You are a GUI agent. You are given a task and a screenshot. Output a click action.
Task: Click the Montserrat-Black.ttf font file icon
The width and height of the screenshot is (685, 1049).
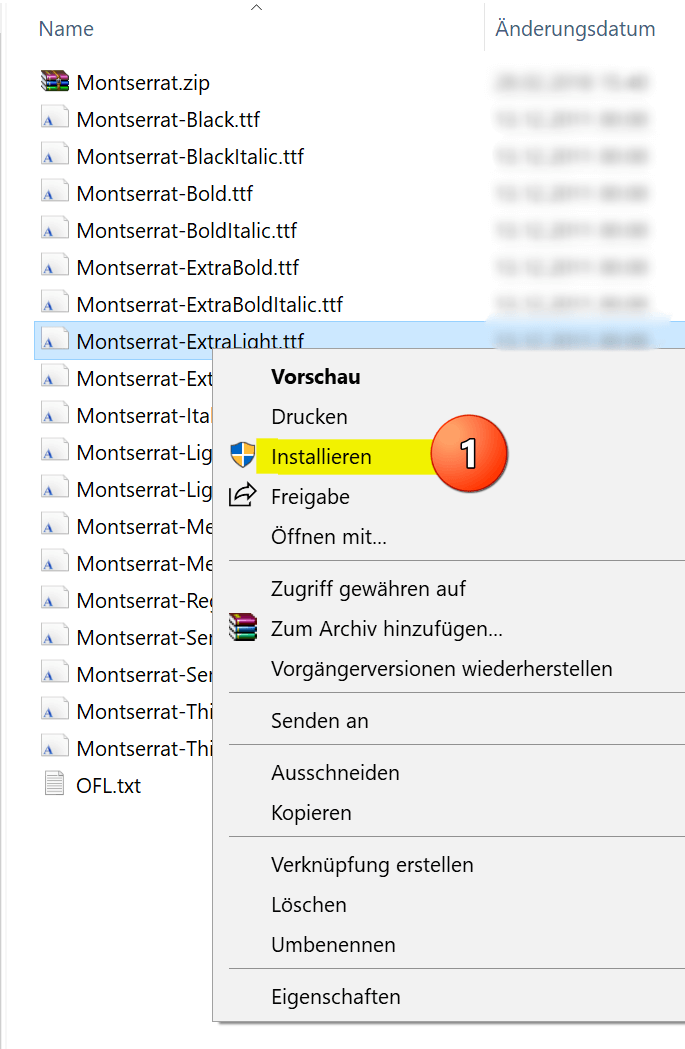point(54,119)
